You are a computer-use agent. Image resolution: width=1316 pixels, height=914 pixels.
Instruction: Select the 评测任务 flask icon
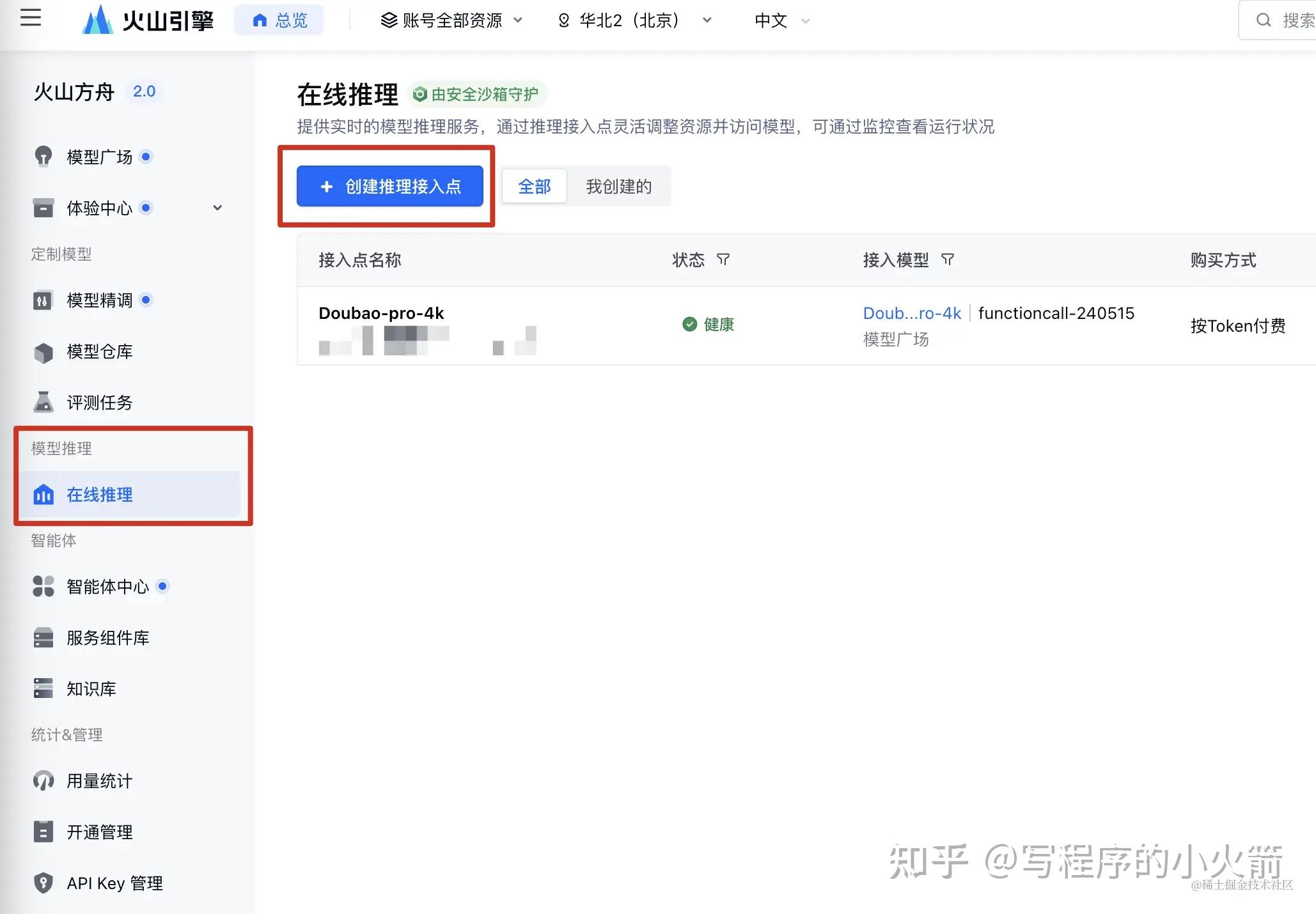click(x=43, y=402)
